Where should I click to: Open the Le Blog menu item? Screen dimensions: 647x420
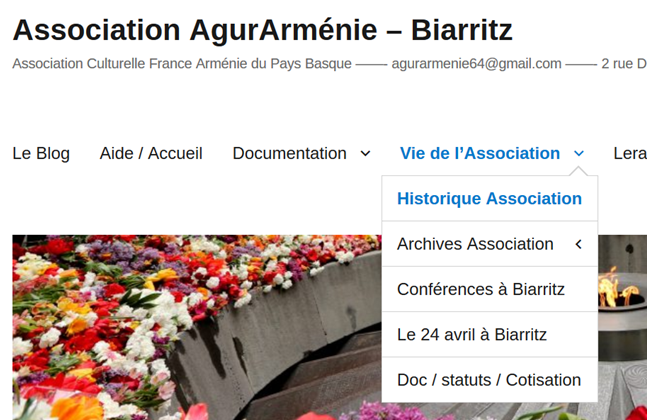coord(41,153)
